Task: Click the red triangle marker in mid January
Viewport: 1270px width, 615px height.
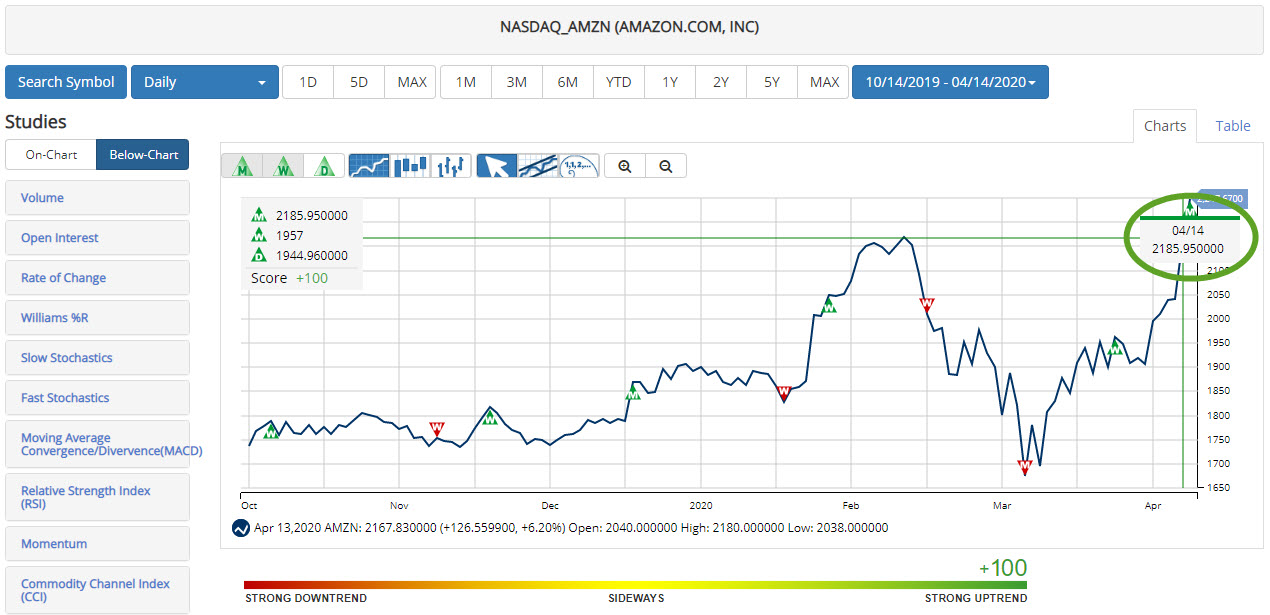Action: click(x=784, y=393)
